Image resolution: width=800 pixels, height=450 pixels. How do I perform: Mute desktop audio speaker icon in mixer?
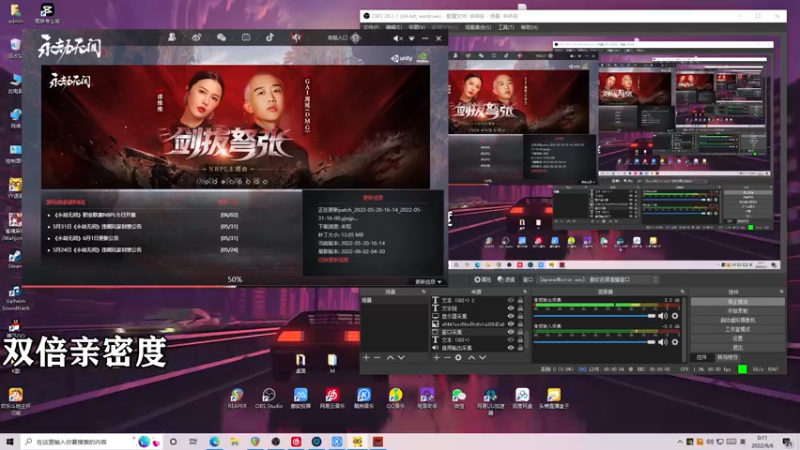point(663,316)
